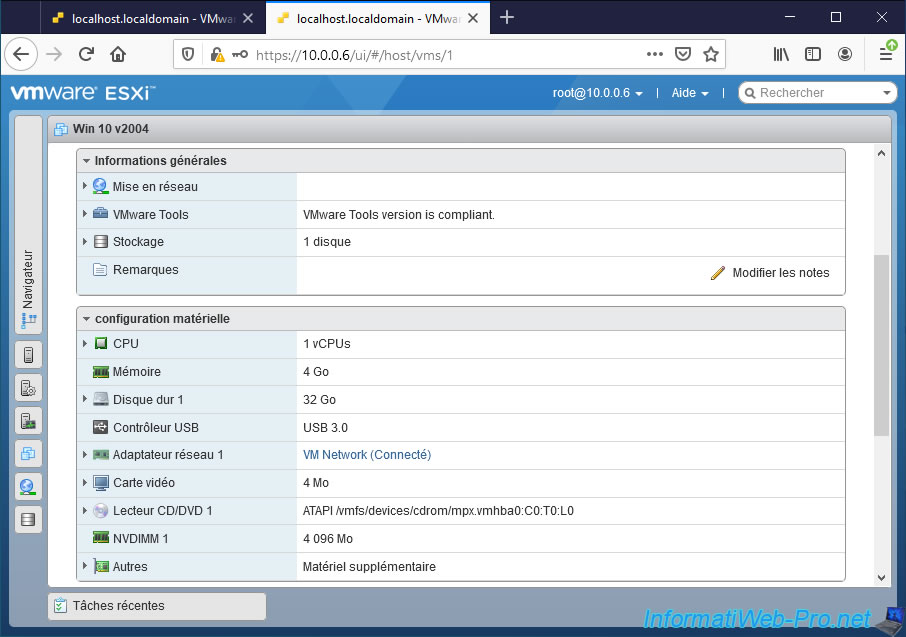This screenshot has height=637, width=906.
Task: Open the Aide menu
Action: point(689,93)
